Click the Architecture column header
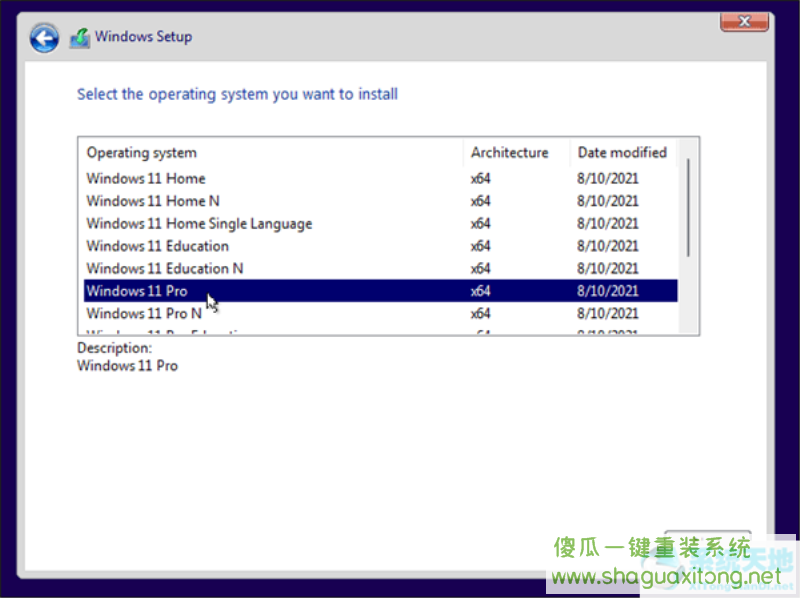Viewport: 800px width, 598px height. click(517, 153)
